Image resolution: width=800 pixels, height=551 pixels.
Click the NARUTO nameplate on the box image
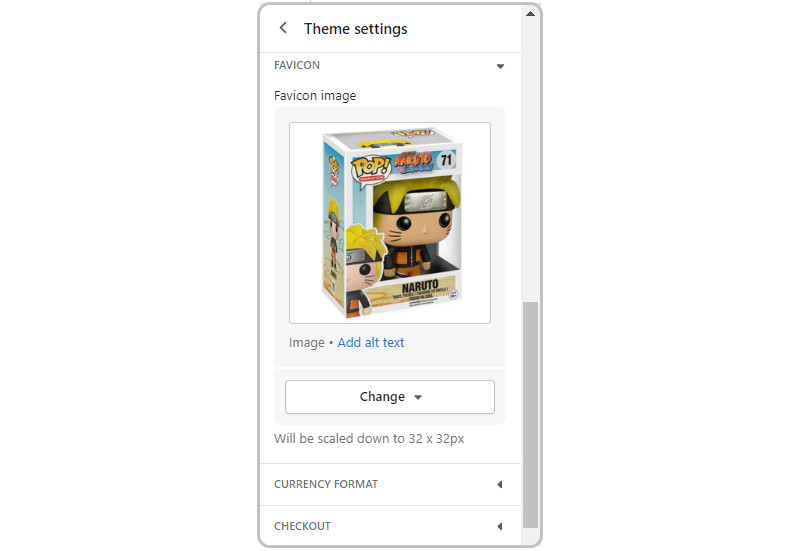(420, 287)
